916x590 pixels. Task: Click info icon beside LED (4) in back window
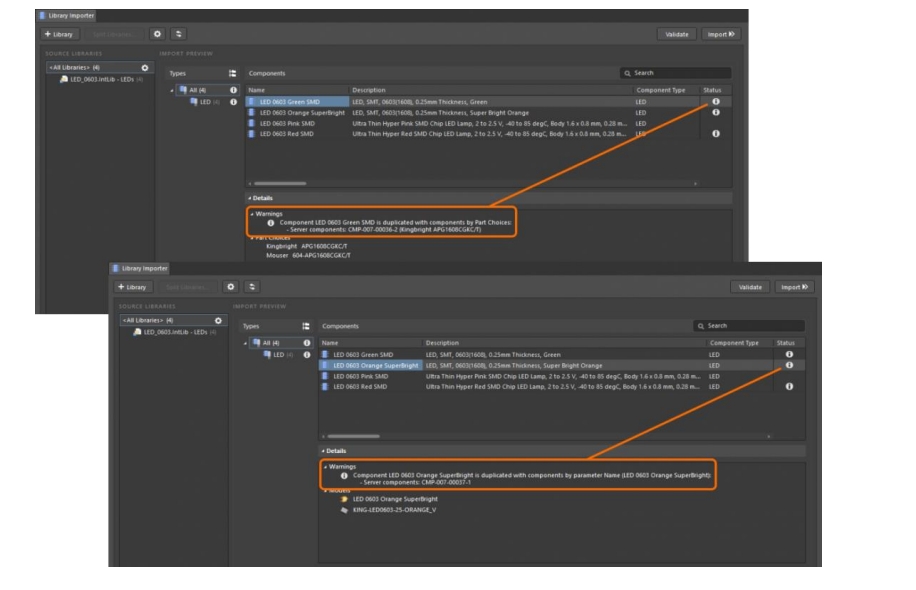pyautogui.click(x=233, y=102)
